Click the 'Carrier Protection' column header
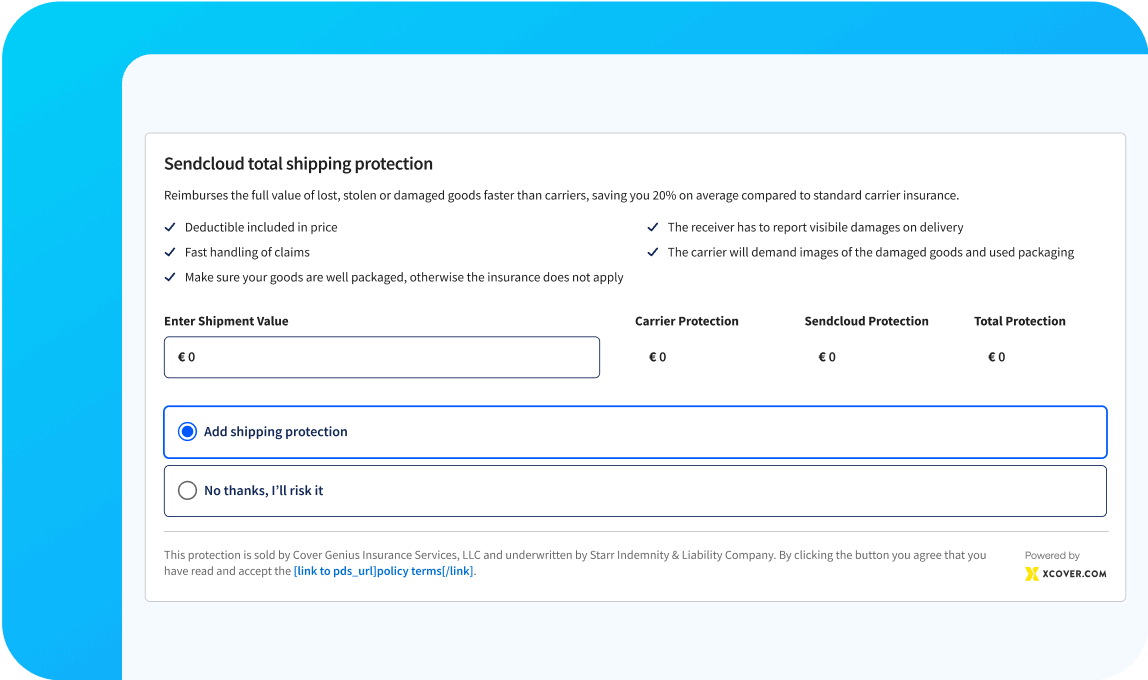The width and height of the screenshot is (1148, 680). 686,321
